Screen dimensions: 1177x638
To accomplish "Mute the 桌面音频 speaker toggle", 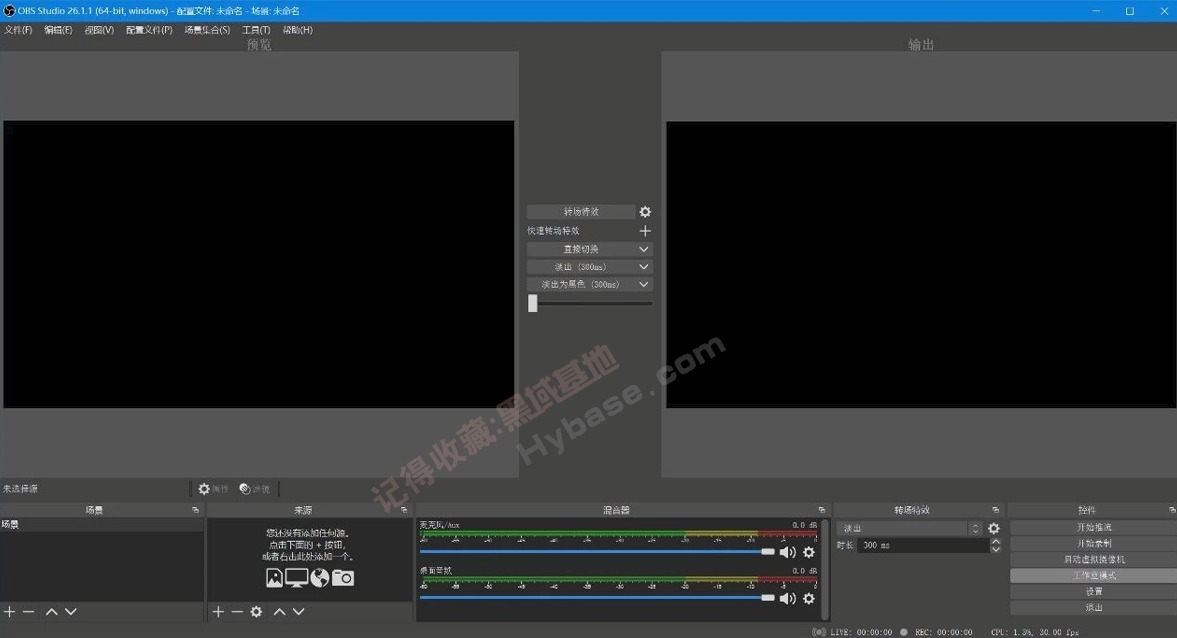I will 789,598.
